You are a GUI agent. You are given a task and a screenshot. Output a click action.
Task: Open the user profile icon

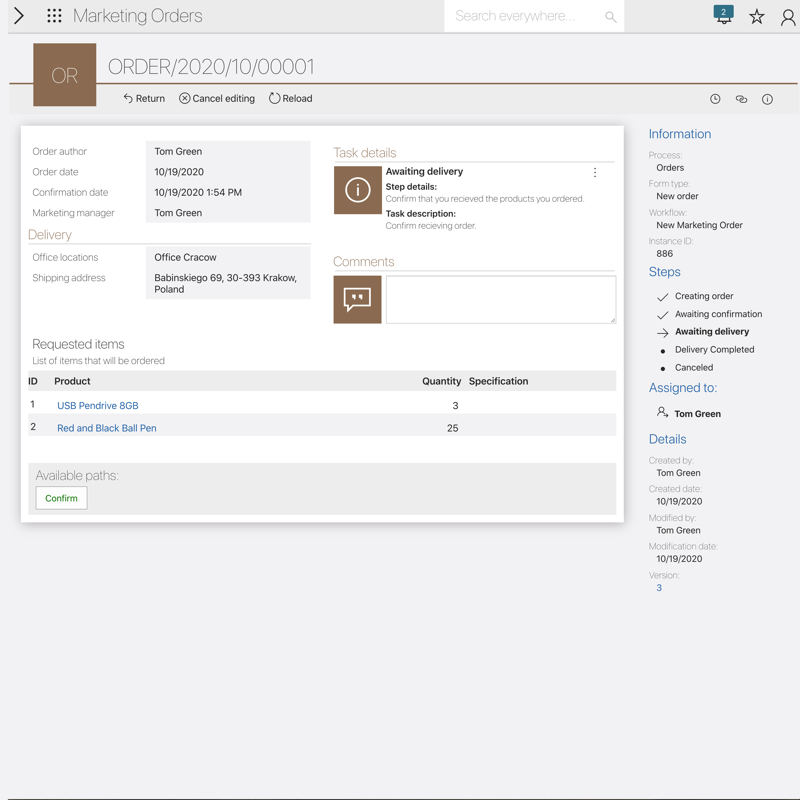point(788,17)
